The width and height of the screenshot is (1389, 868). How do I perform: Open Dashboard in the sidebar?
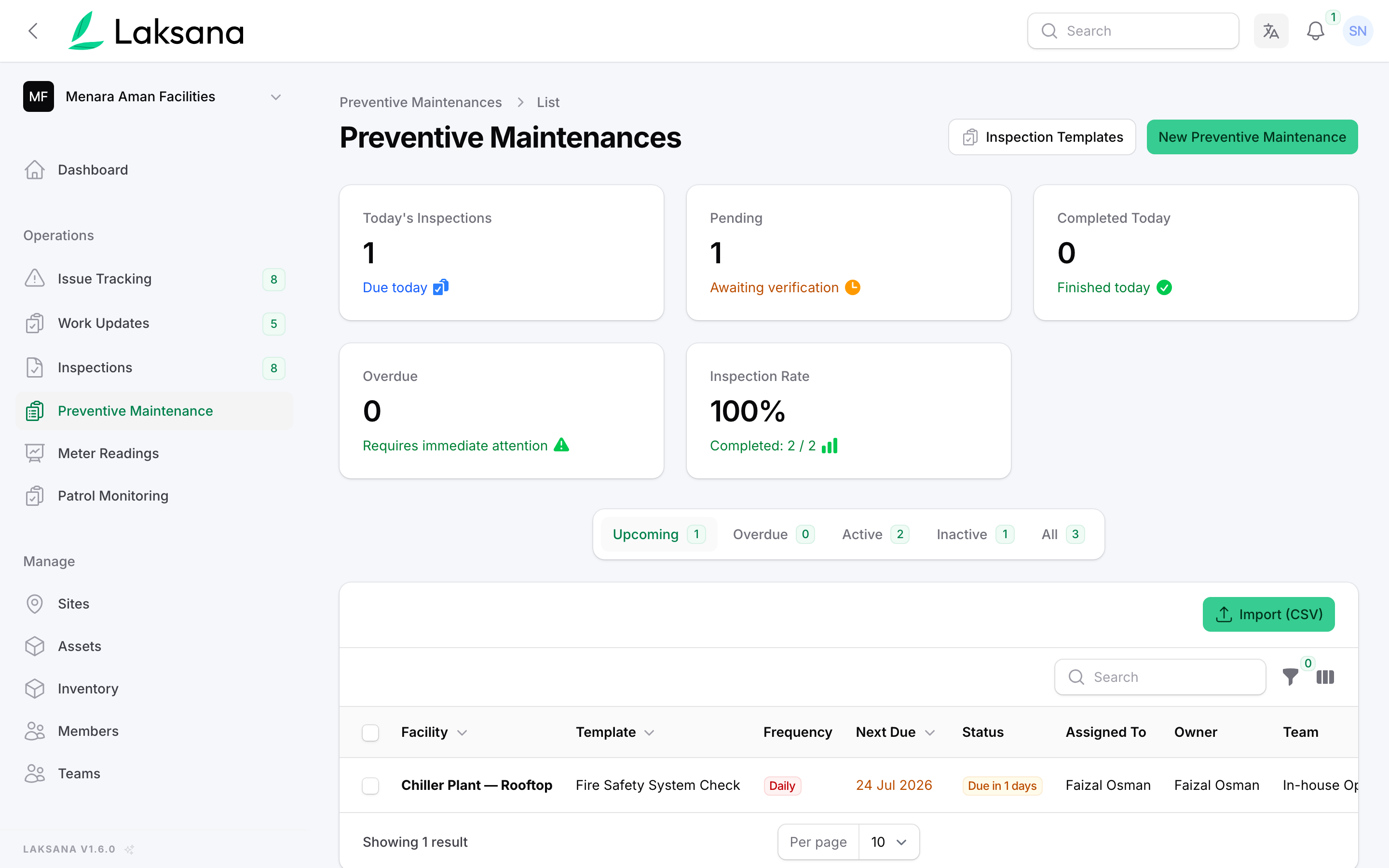(x=154, y=170)
